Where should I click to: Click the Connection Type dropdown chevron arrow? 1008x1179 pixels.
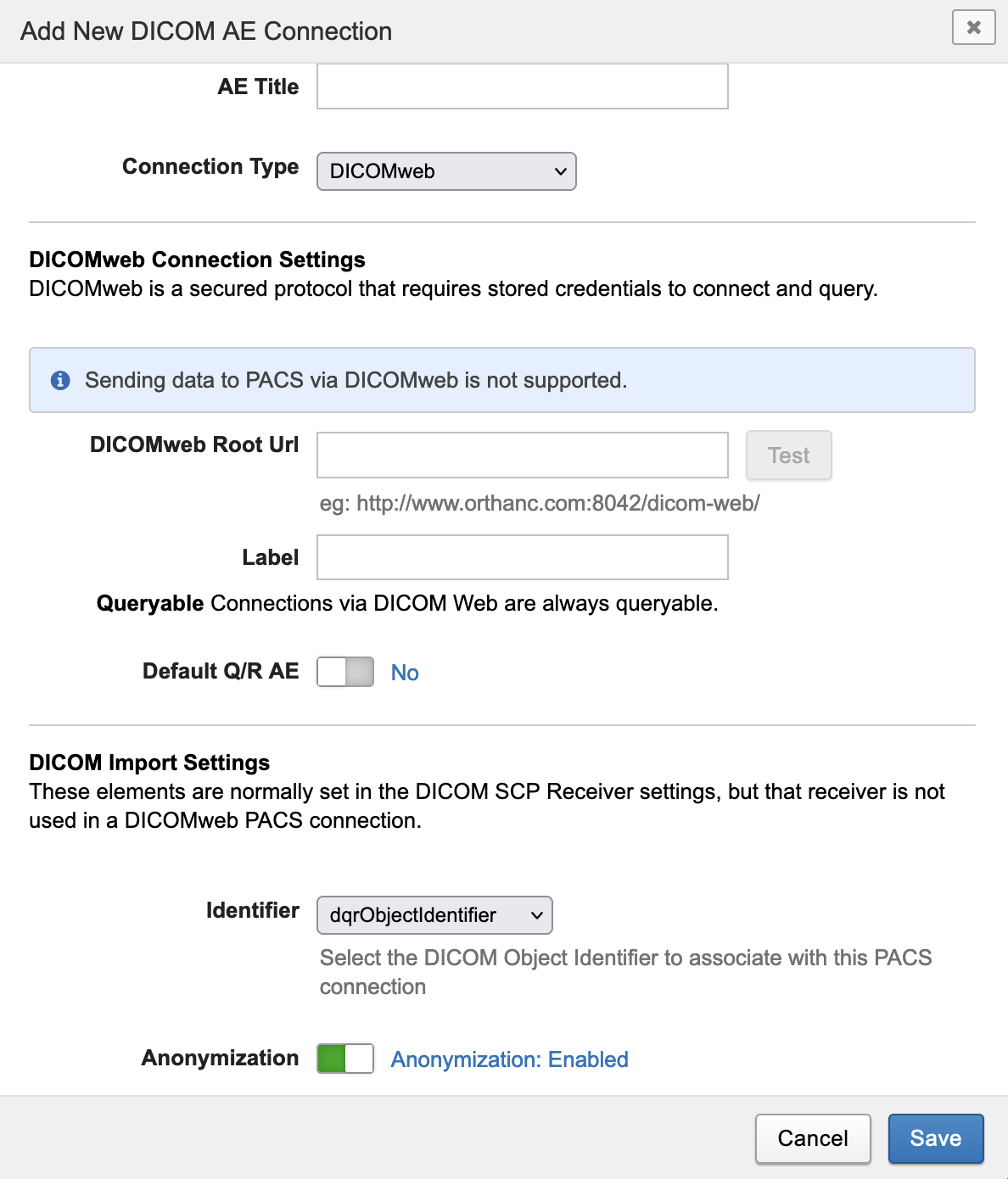[x=560, y=171]
